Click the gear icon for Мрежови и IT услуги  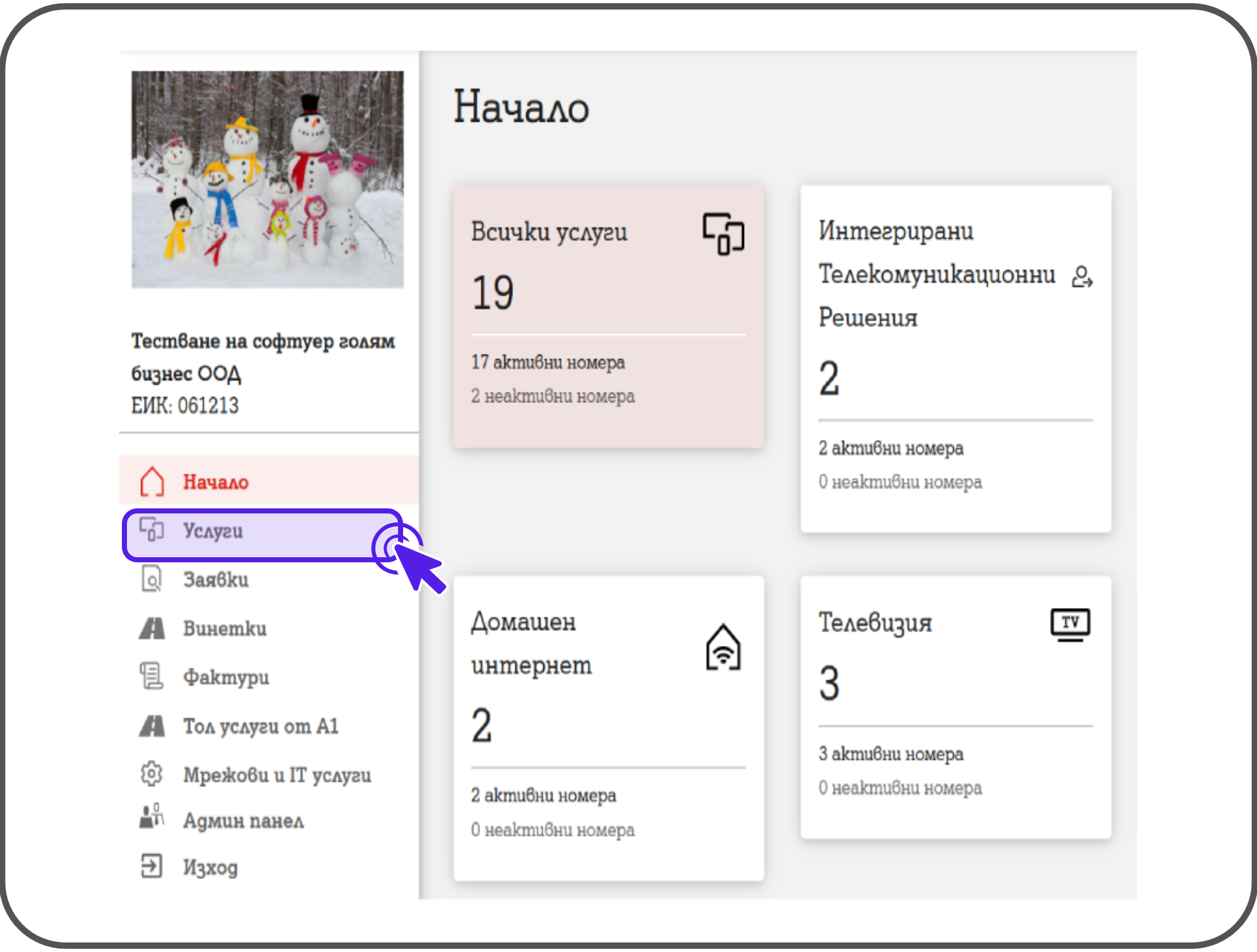(x=152, y=774)
